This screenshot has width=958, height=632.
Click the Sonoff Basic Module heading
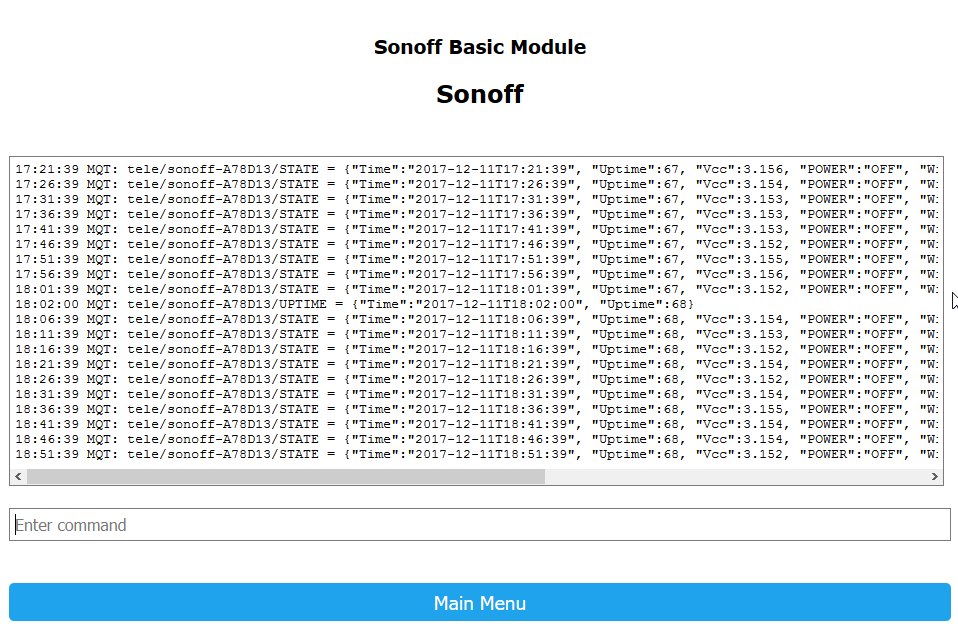point(480,47)
